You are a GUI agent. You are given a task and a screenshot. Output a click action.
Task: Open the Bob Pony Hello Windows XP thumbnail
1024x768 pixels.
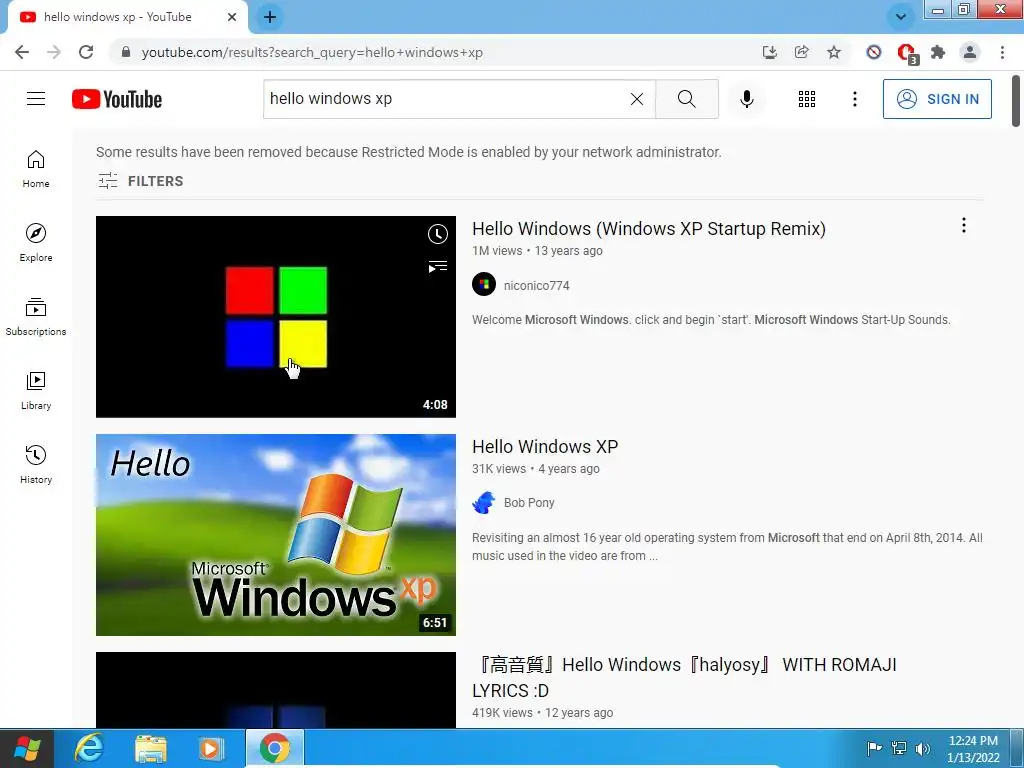(x=276, y=535)
